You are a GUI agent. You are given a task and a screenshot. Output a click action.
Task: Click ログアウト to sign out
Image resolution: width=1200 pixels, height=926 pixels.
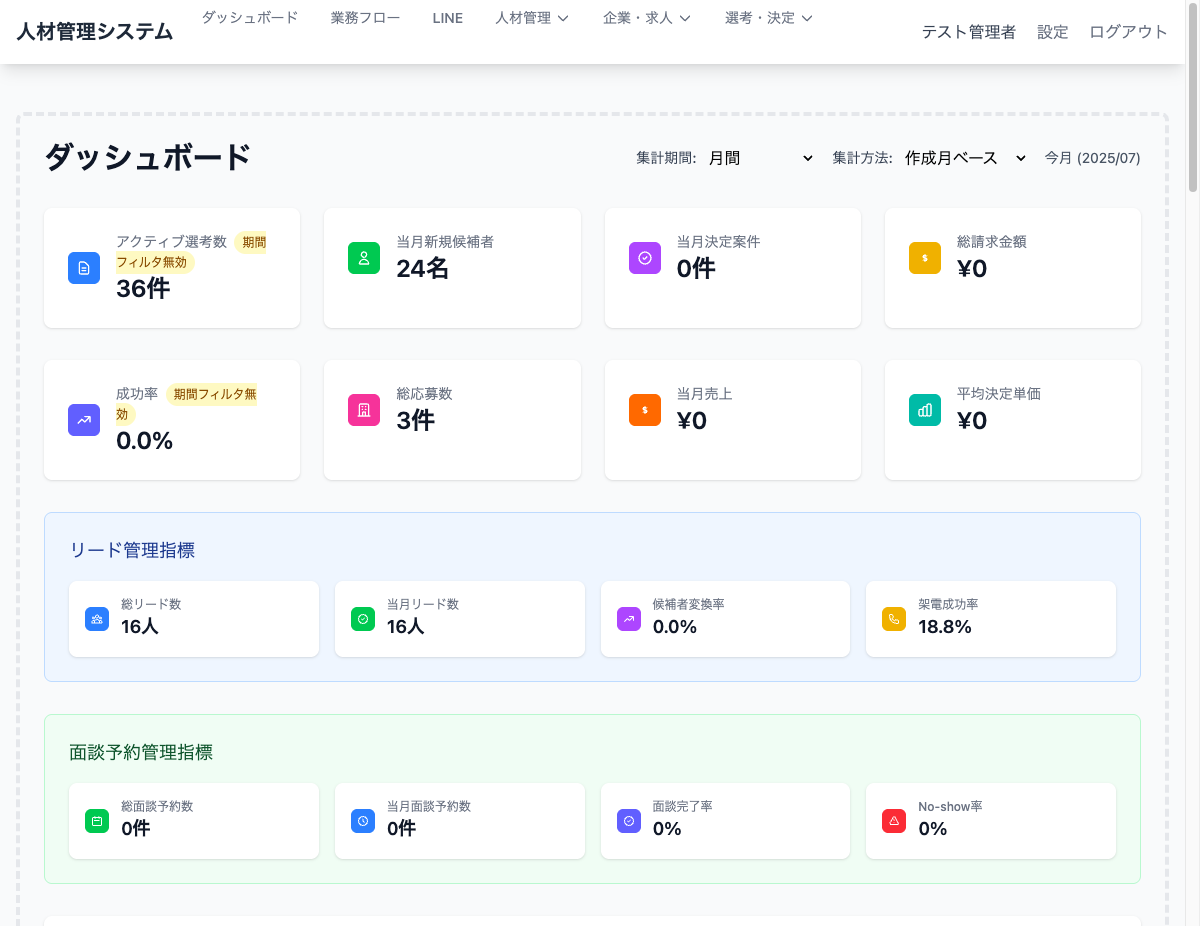1128,32
